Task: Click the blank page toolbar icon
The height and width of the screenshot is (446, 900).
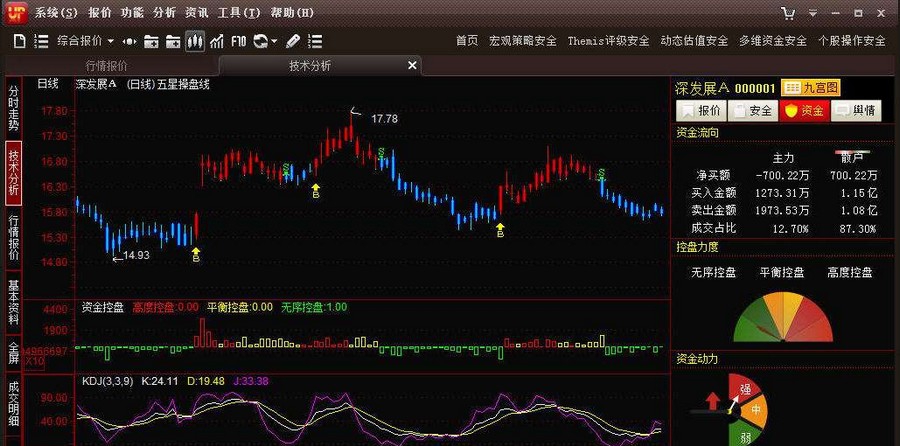Action: (x=20, y=41)
